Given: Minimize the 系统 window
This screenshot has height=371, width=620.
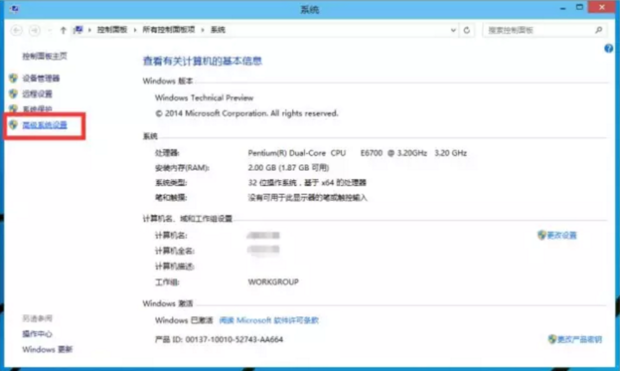Looking at the screenshot, I should pyautogui.click(x=563, y=8).
